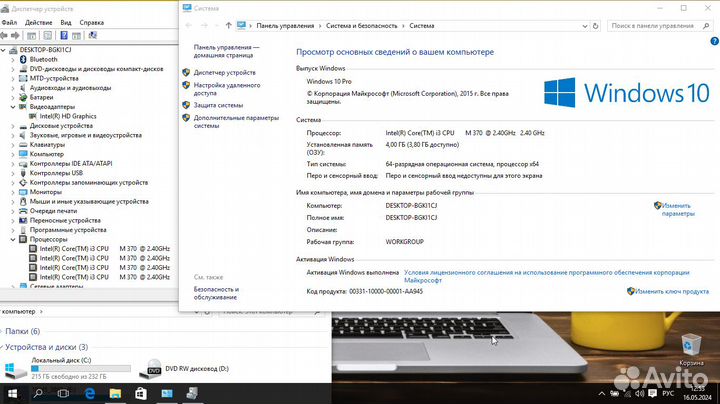The height and width of the screenshot is (404, 720).
Task: Open Task View on the taskbar
Action: (63, 393)
